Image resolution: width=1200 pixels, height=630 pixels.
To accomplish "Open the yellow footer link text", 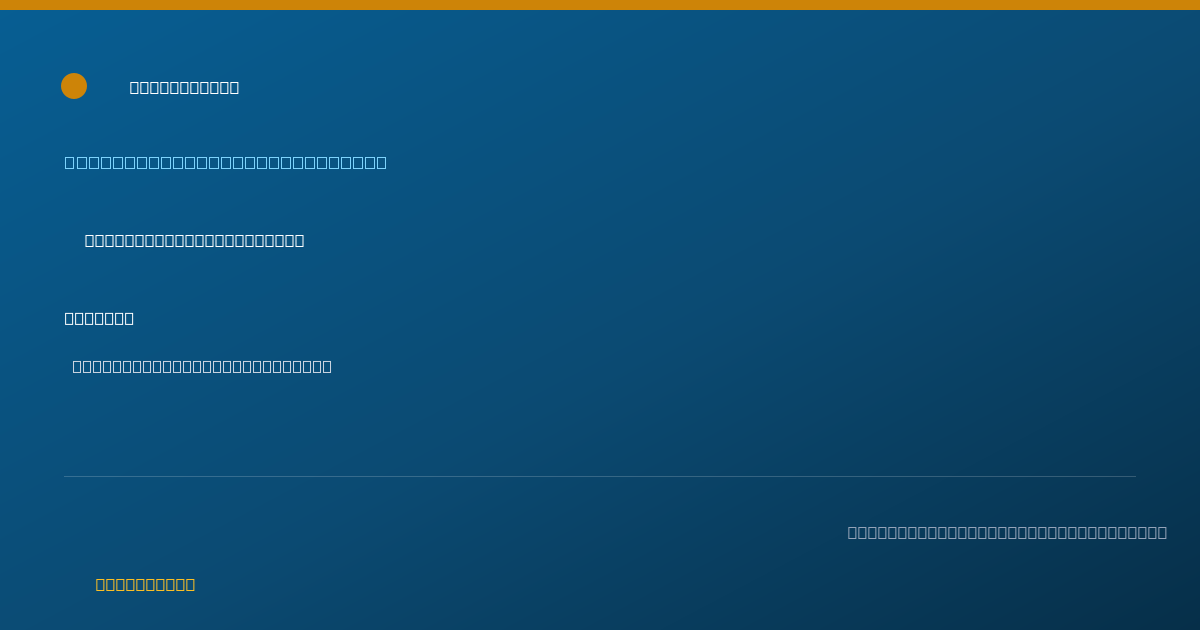I will coord(145,584).
